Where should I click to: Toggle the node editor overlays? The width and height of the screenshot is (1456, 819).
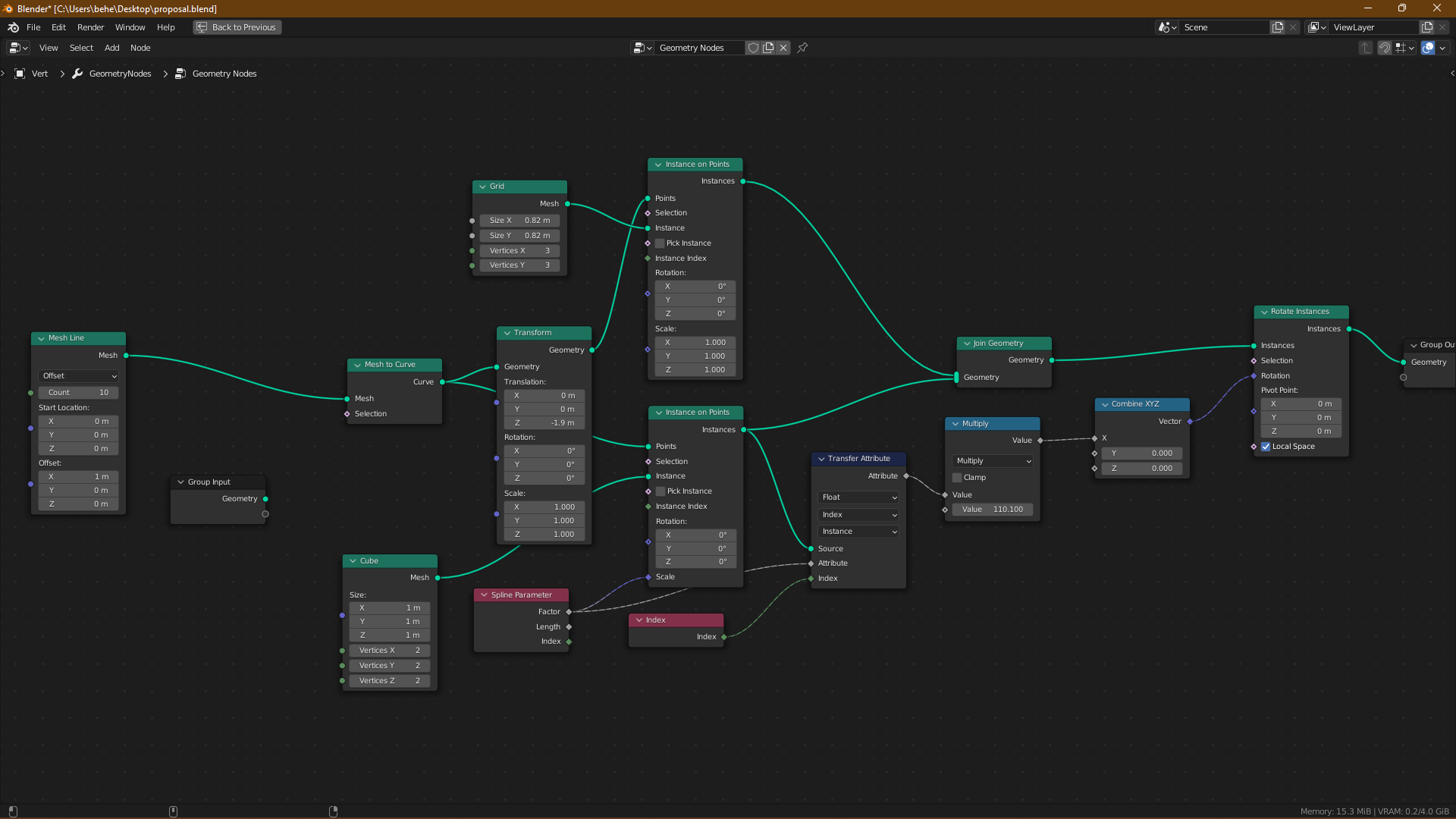coord(1428,48)
